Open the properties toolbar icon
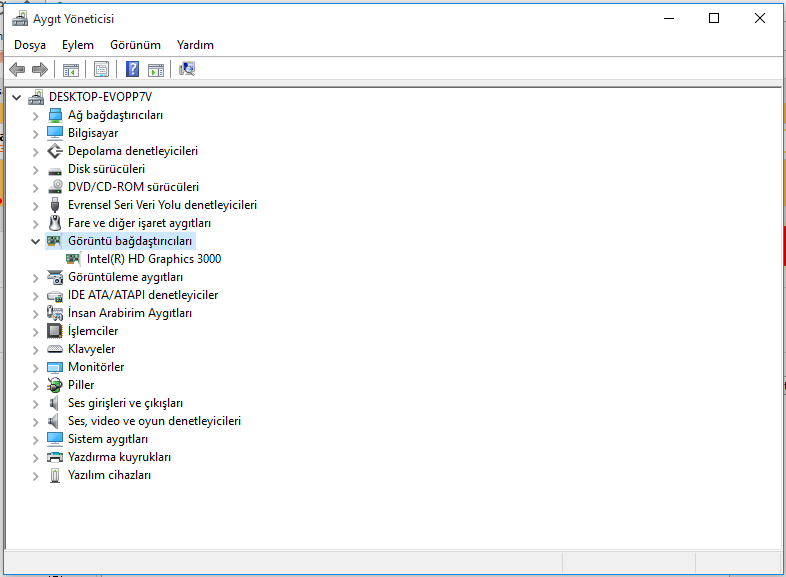Viewport: 786px width, 577px height. [101, 69]
